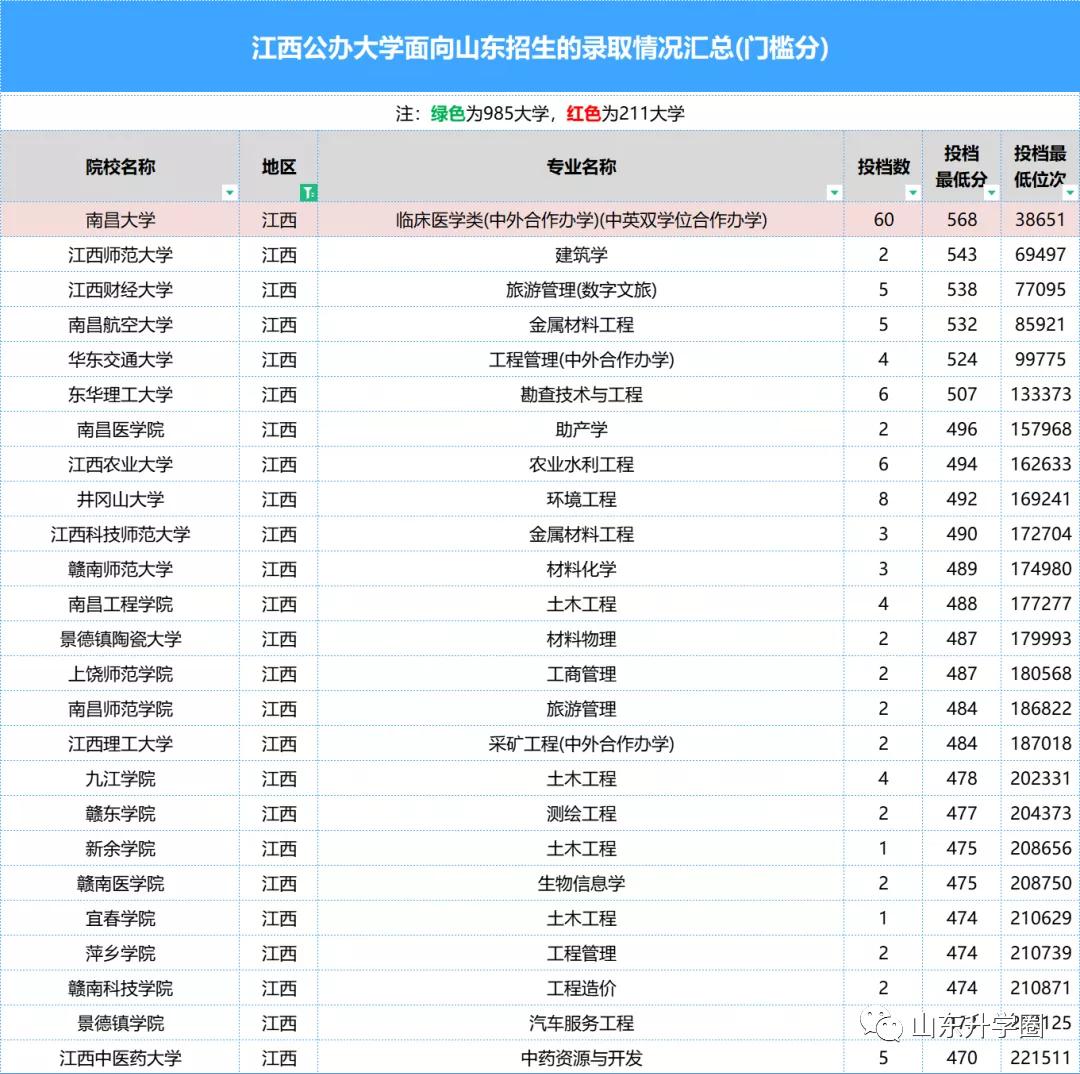1080x1074 pixels.
Task: Click the 地区 column header
Action: (278, 167)
